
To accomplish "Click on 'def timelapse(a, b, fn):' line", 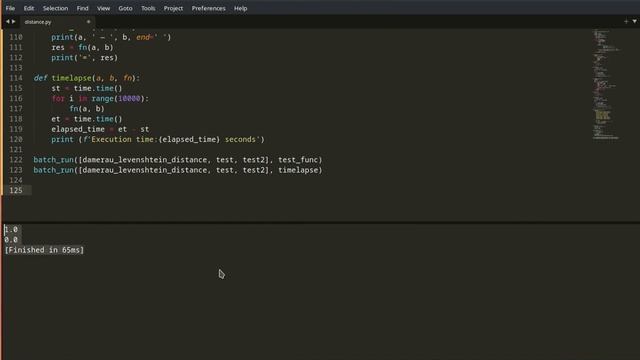I will pyautogui.click(x=87, y=78).
